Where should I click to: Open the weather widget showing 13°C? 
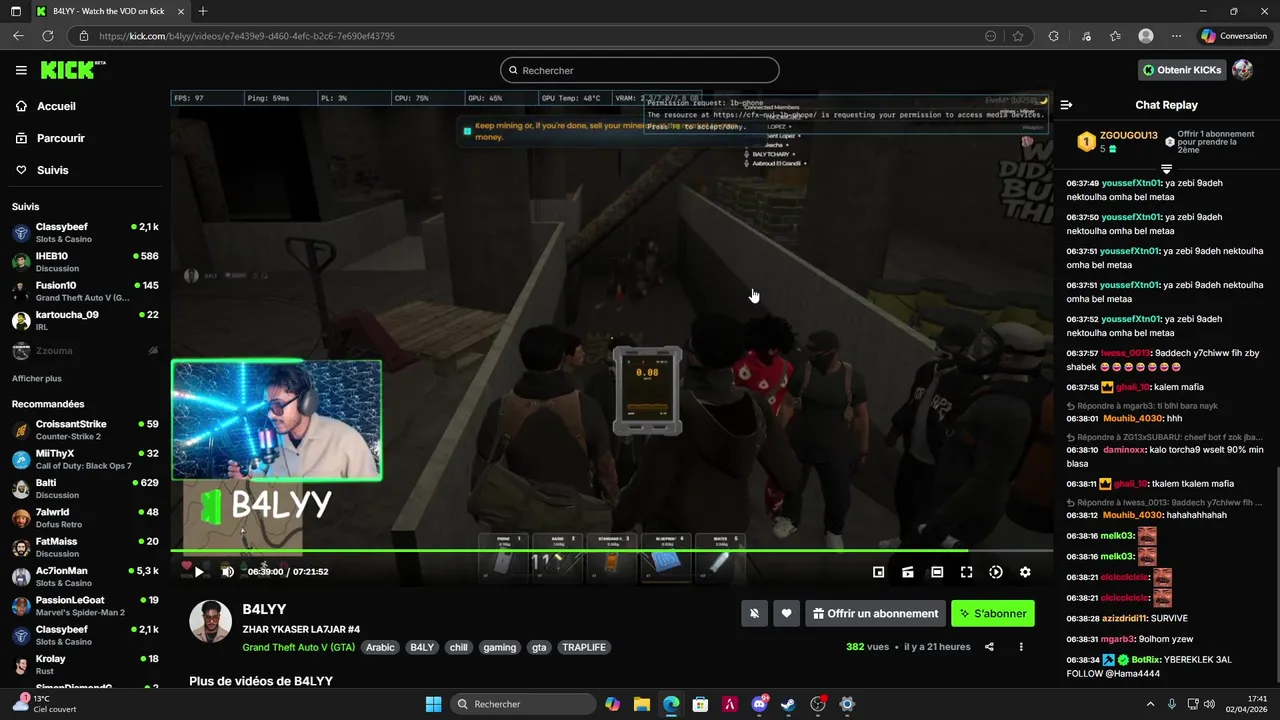coord(44,703)
